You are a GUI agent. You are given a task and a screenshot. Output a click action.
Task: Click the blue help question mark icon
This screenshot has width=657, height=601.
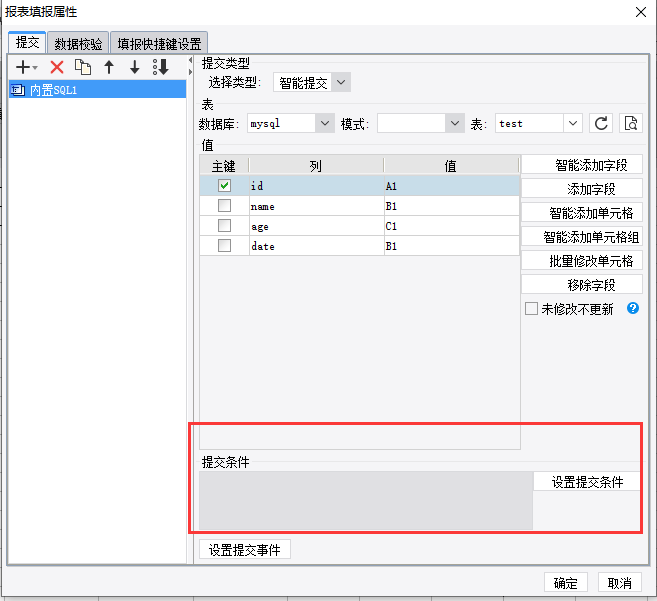tap(633, 308)
